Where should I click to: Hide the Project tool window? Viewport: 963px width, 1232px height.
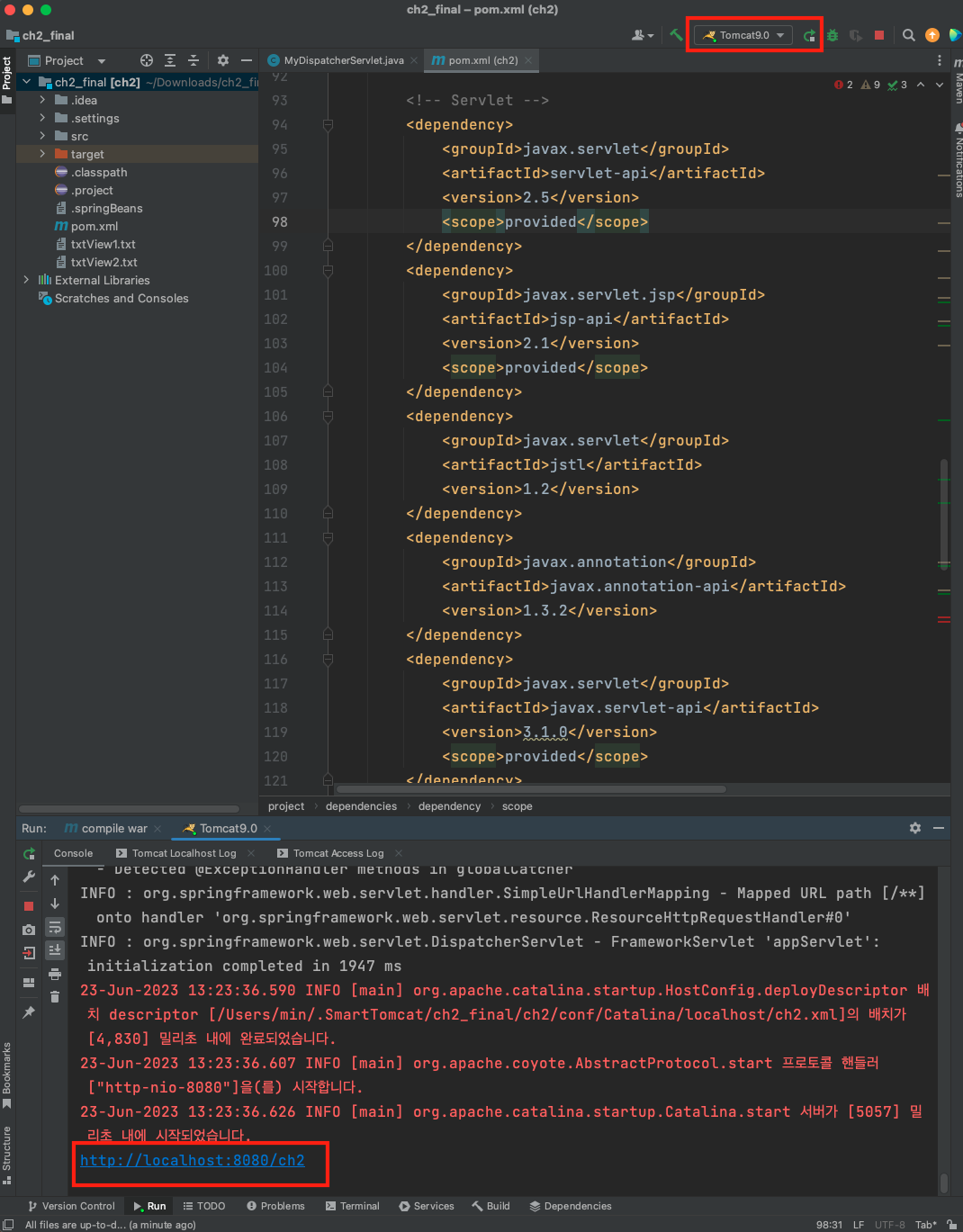(x=247, y=60)
